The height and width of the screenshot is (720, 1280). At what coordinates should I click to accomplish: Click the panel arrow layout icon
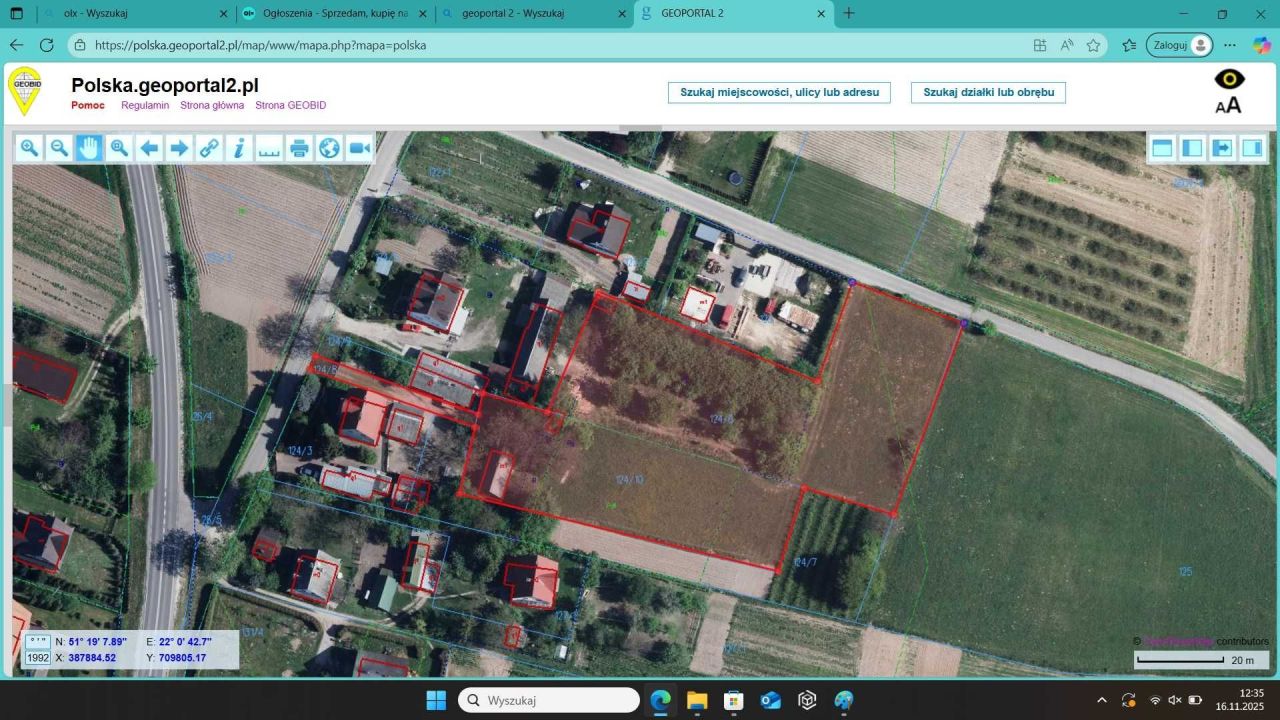tap(1222, 149)
